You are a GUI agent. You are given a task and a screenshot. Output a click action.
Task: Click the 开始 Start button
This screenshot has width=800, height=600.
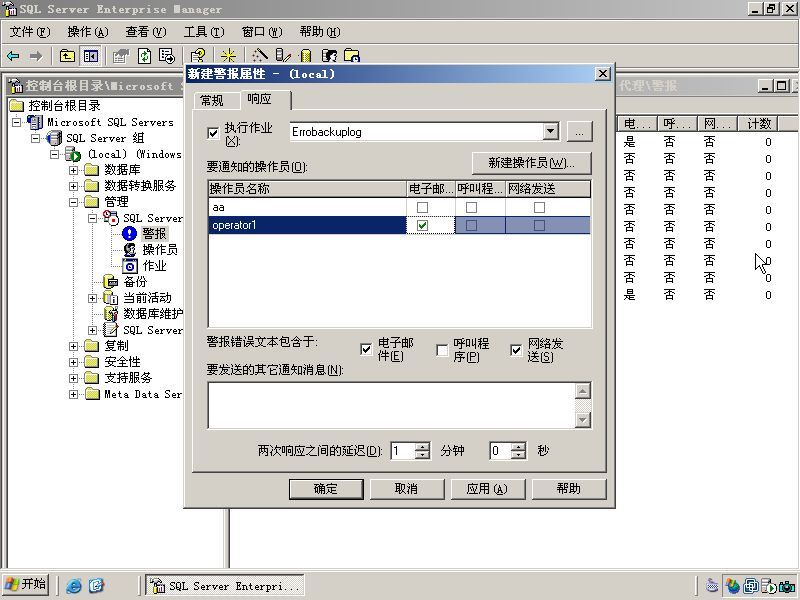pos(26,585)
